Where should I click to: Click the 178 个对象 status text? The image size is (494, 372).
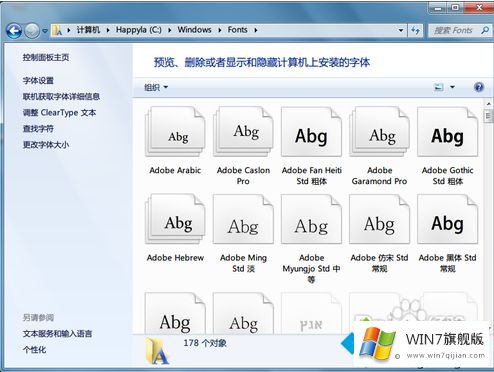click(205, 343)
